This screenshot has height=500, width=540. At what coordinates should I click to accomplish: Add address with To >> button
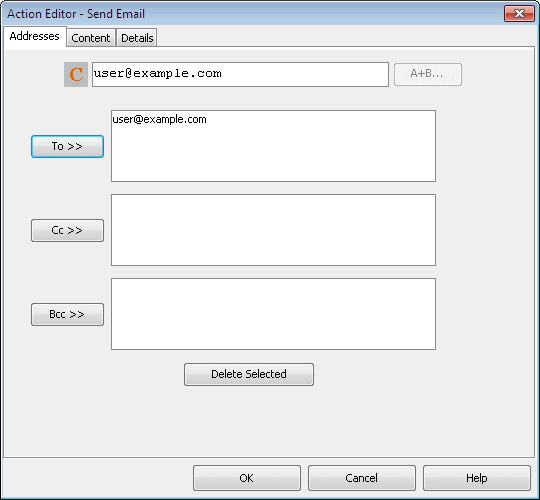68,147
